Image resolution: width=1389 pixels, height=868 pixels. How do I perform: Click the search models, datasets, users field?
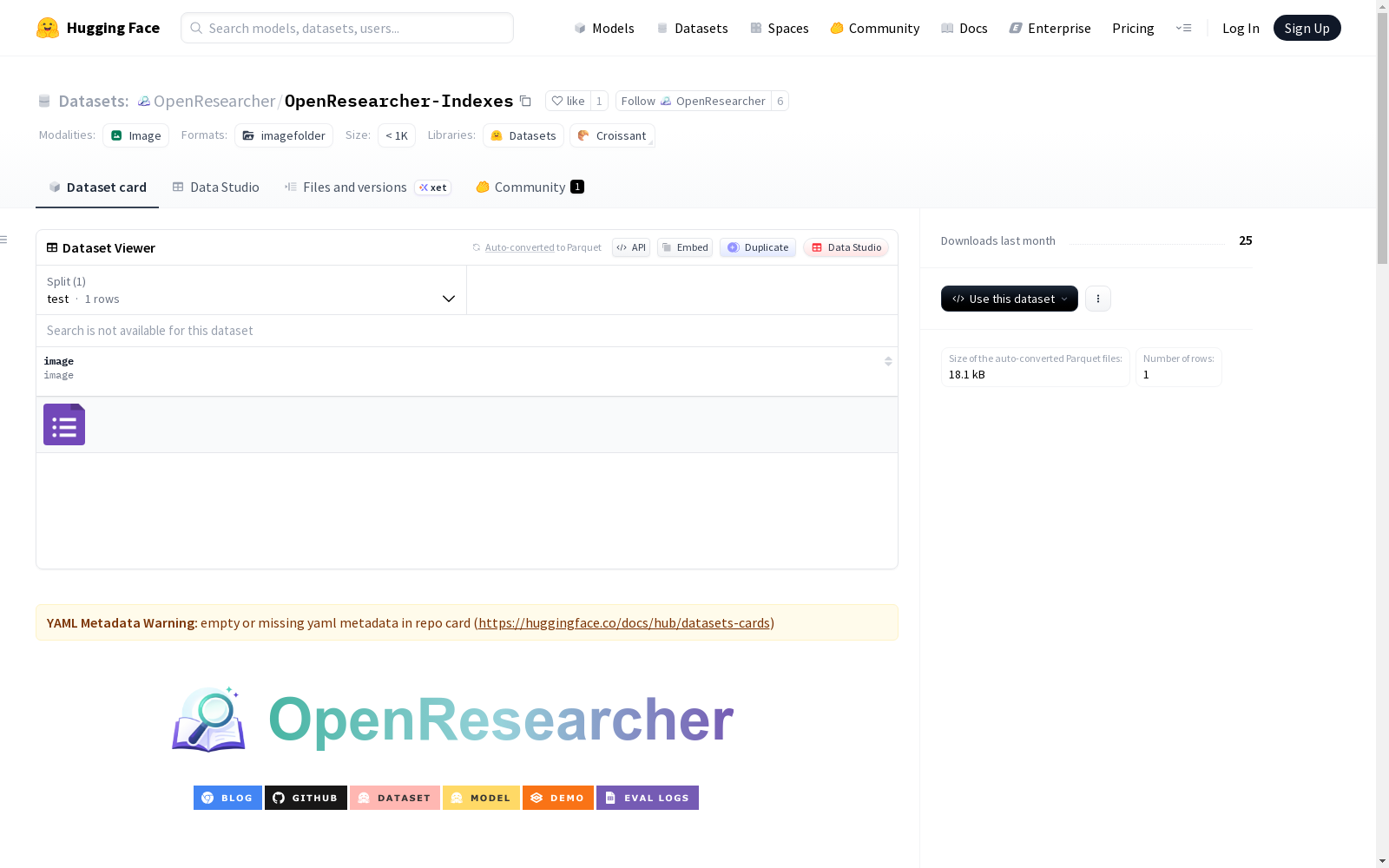[347, 28]
